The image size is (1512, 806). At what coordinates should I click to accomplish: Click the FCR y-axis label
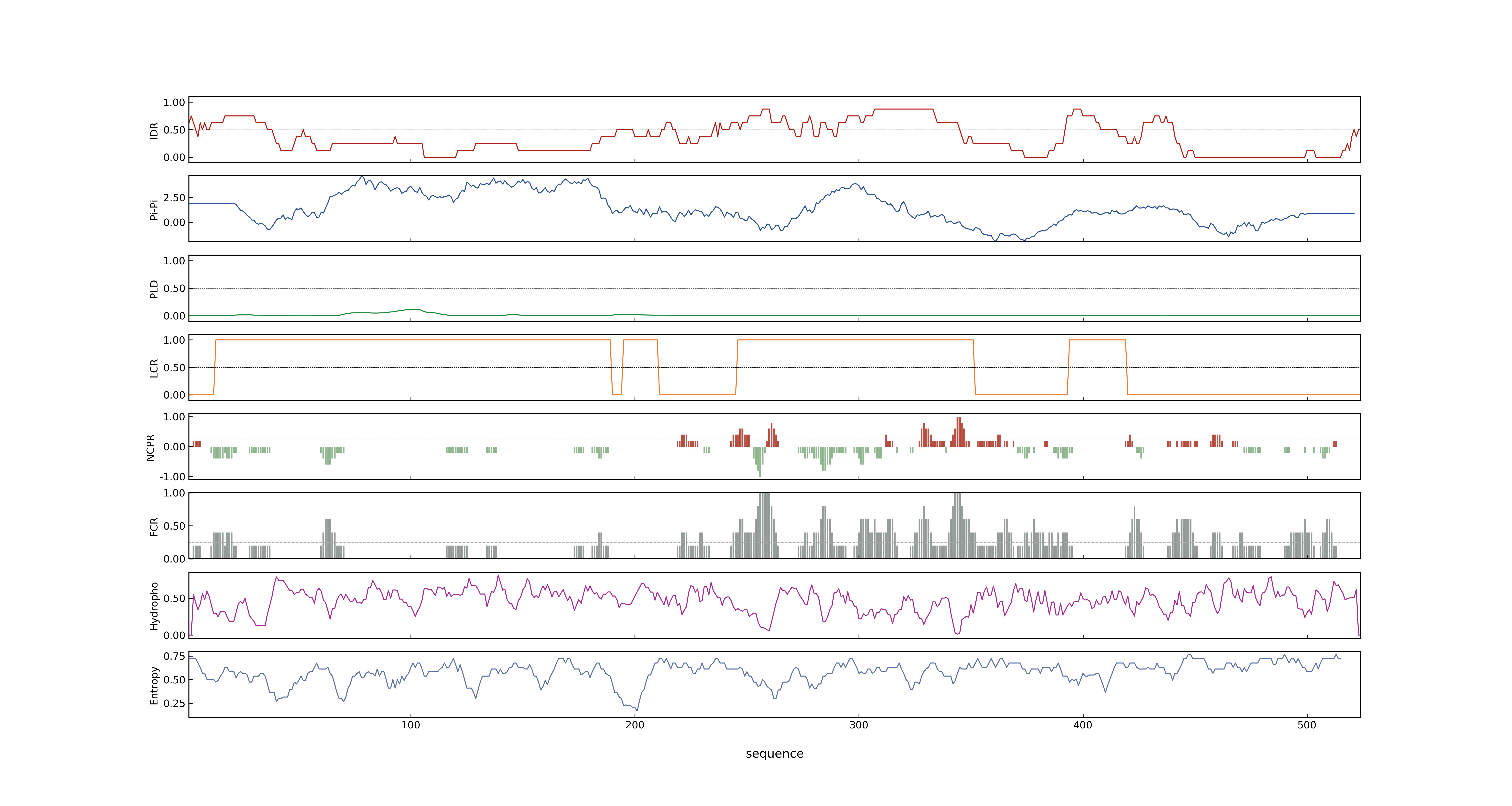tap(154, 526)
